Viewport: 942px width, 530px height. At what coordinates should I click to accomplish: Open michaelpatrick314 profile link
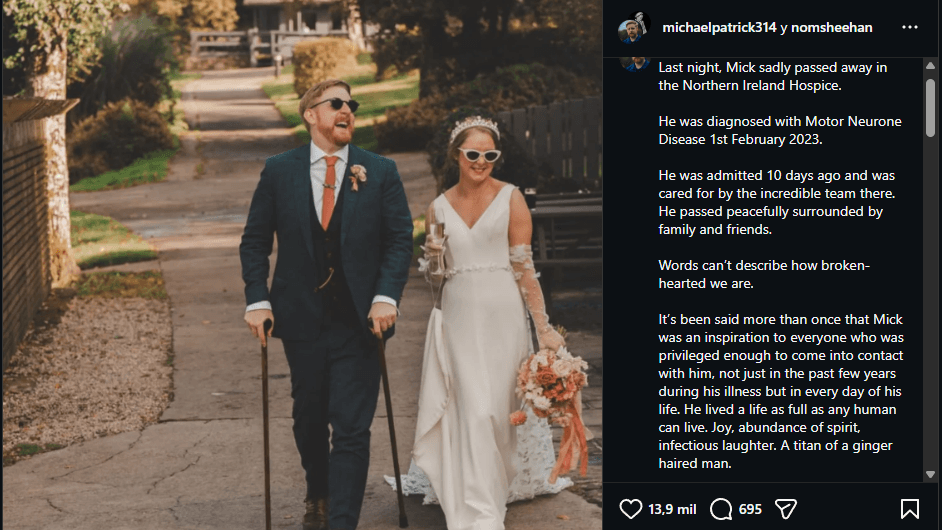tap(719, 27)
